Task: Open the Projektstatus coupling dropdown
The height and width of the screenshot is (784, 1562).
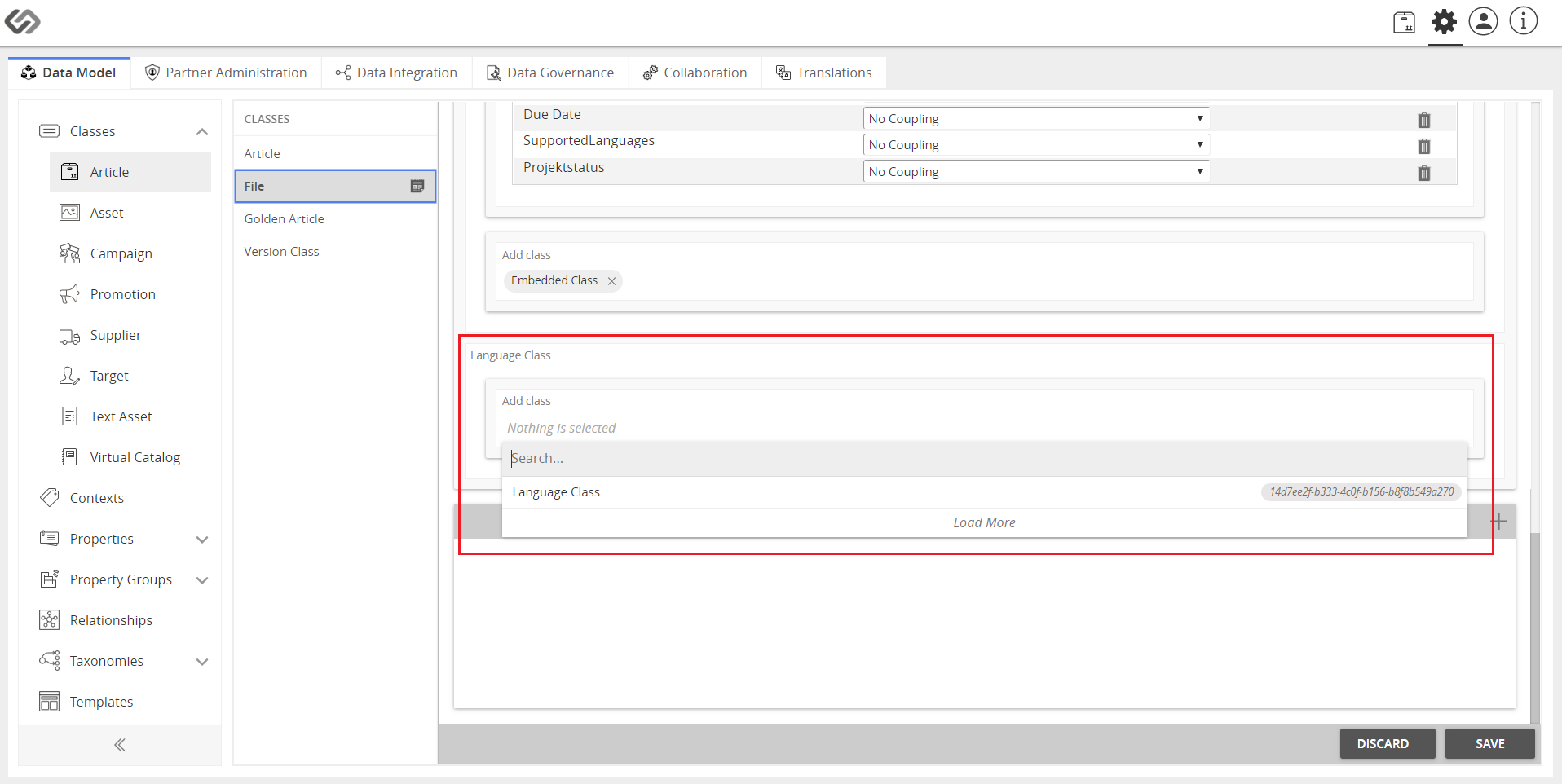Action: (1036, 171)
